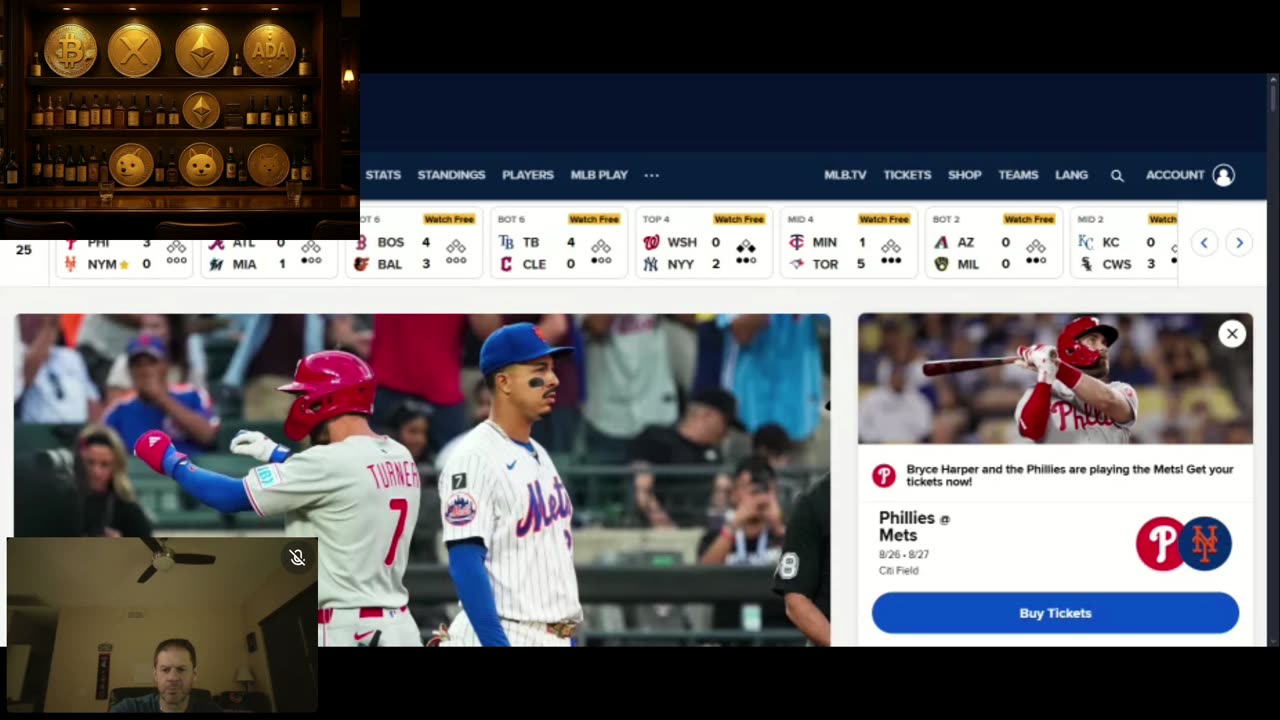Viewport: 1280px width, 720px height.
Task: Click the Mets NY logo in ticket card
Action: [1206, 544]
